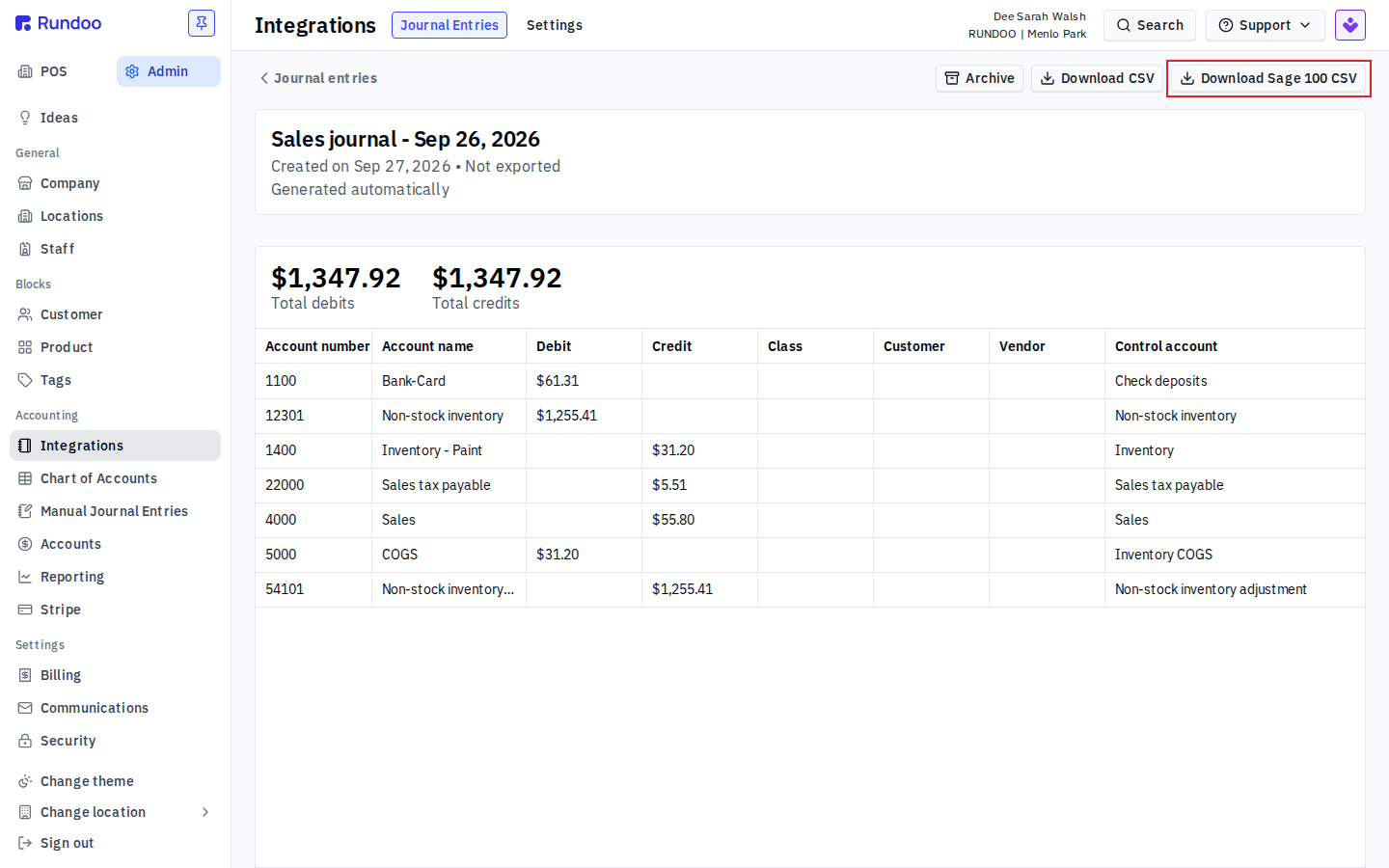1389x868 pixels.
Task: Open the Support dropdown
Action: point(1266,25)
